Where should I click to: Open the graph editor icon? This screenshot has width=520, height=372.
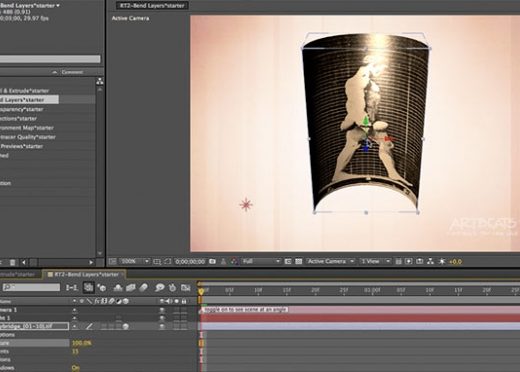pos(186,287)
